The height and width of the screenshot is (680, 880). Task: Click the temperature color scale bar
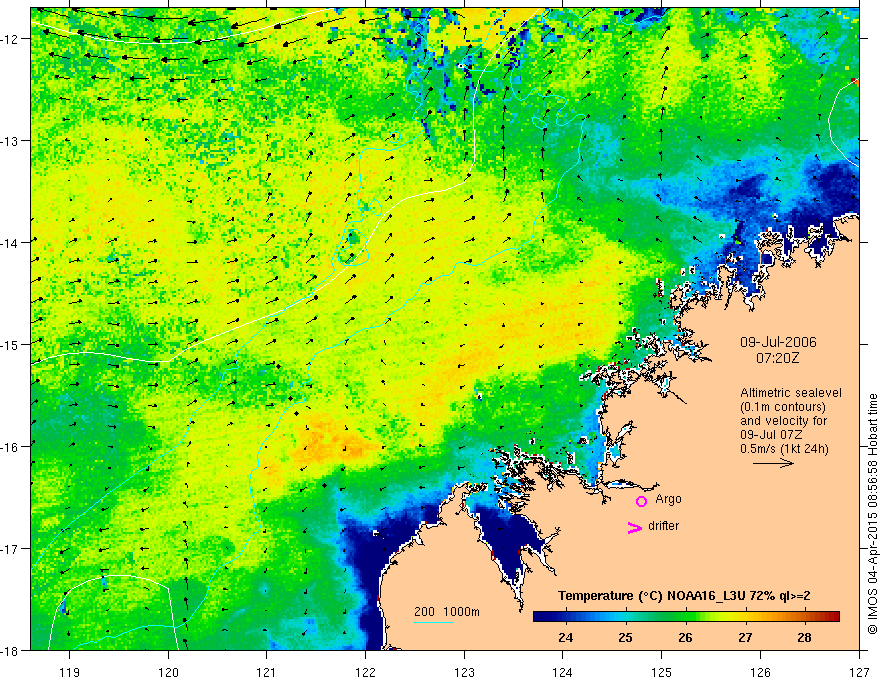click(x=686, y=617)
